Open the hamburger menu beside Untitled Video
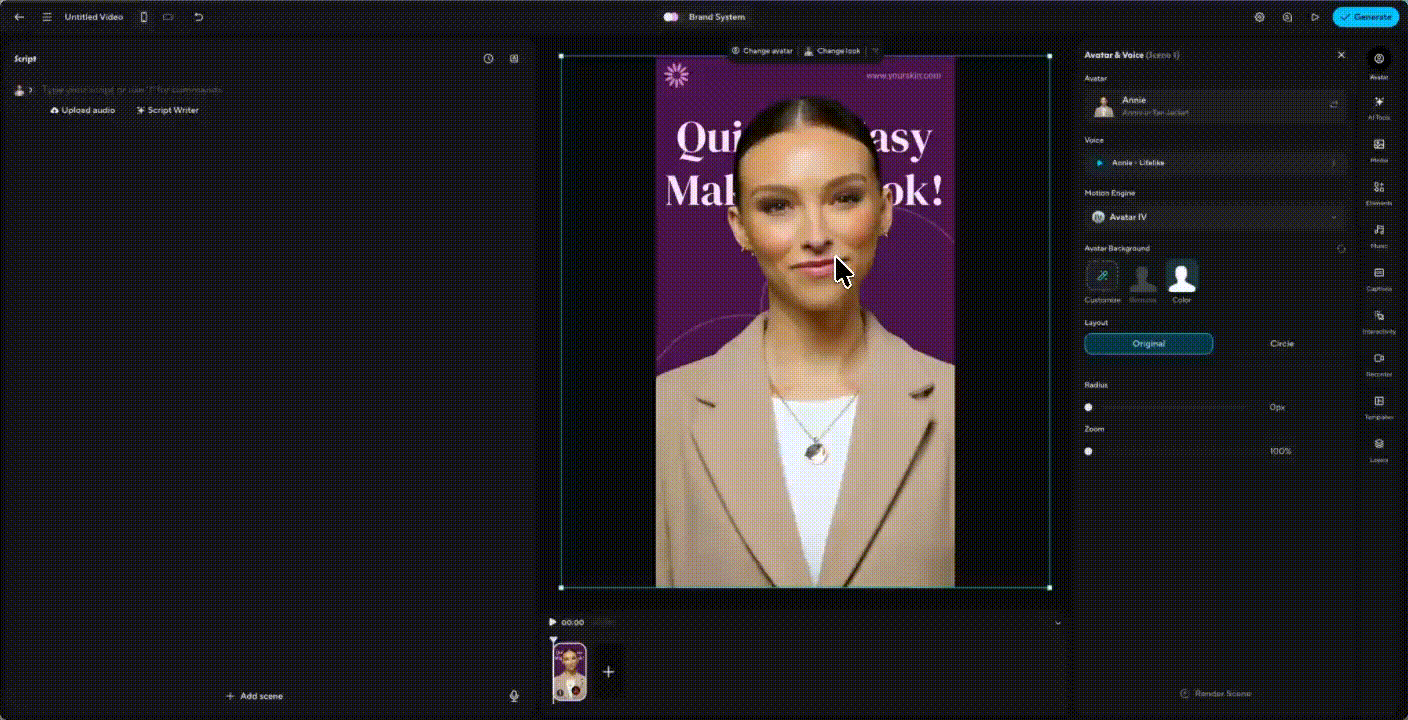The width and height of the screenshot is (1408, 720). [x=47, y=17]
